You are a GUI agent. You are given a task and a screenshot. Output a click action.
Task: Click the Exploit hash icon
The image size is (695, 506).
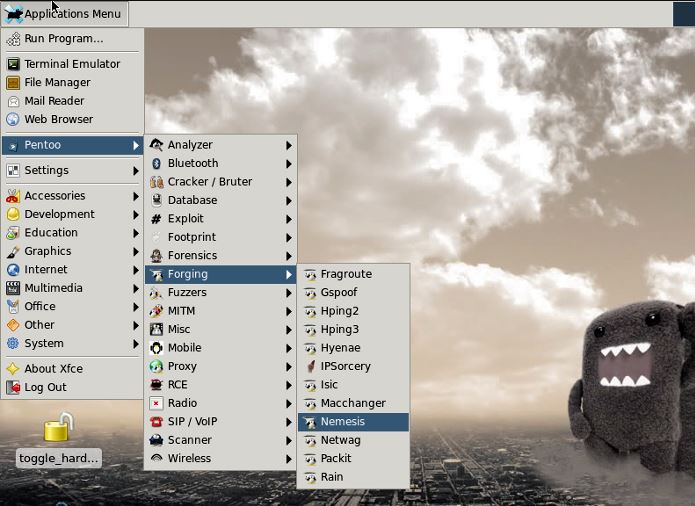pyautogui.click(x=156, y=219)
